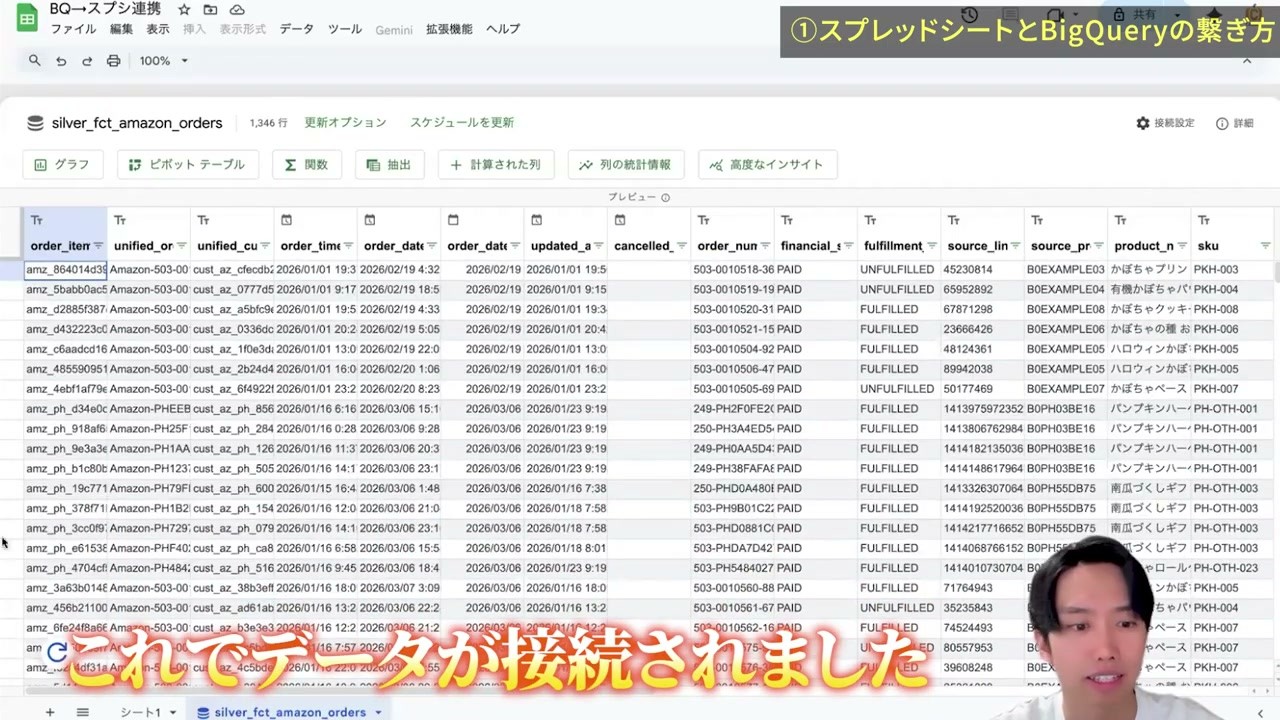This screenshot has height=720, width=1280.
Task: Open filter on unified_cu column header
Action: coord(265,246)
